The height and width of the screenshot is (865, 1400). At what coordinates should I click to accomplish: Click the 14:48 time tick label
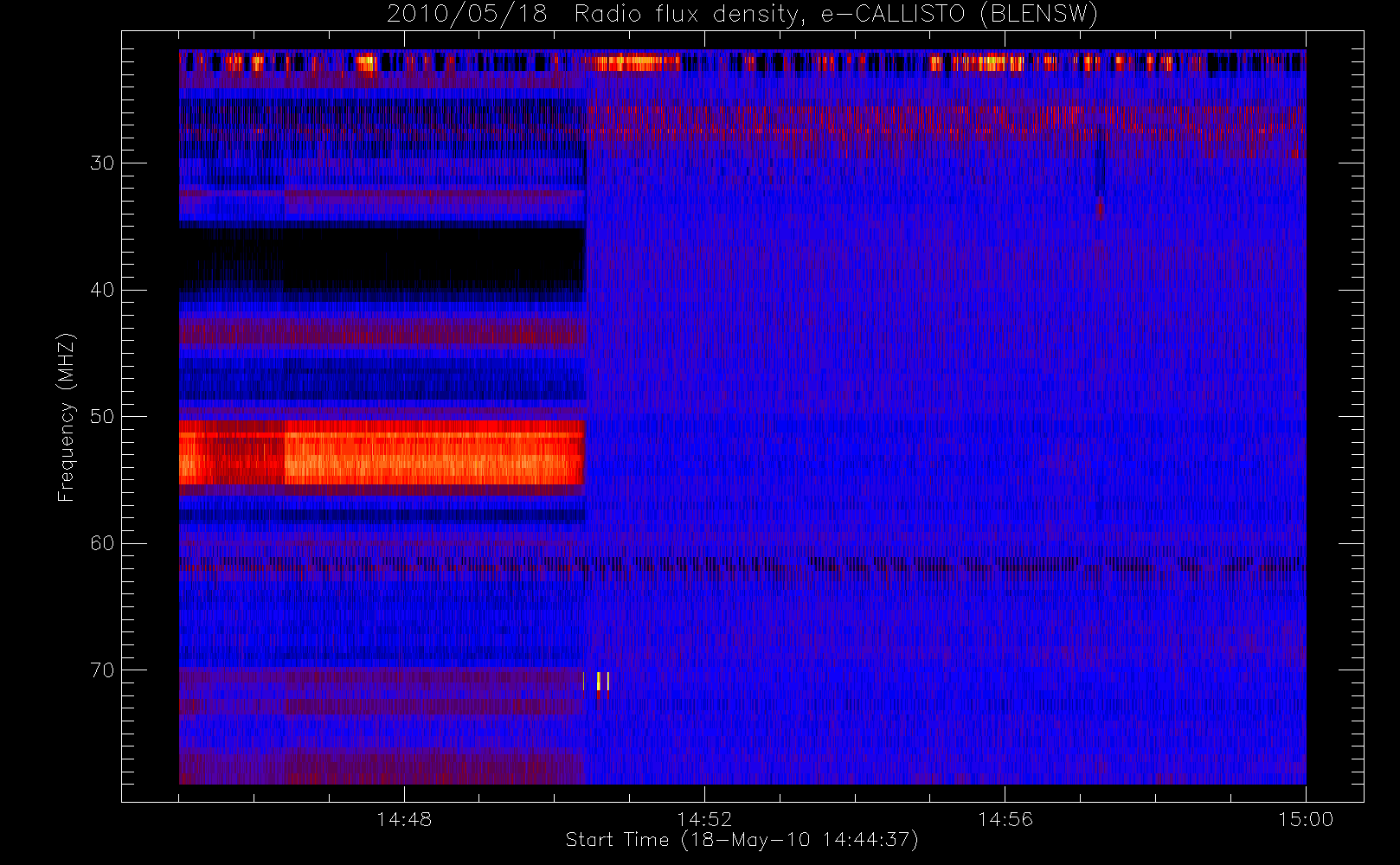[x=404, y=819]
